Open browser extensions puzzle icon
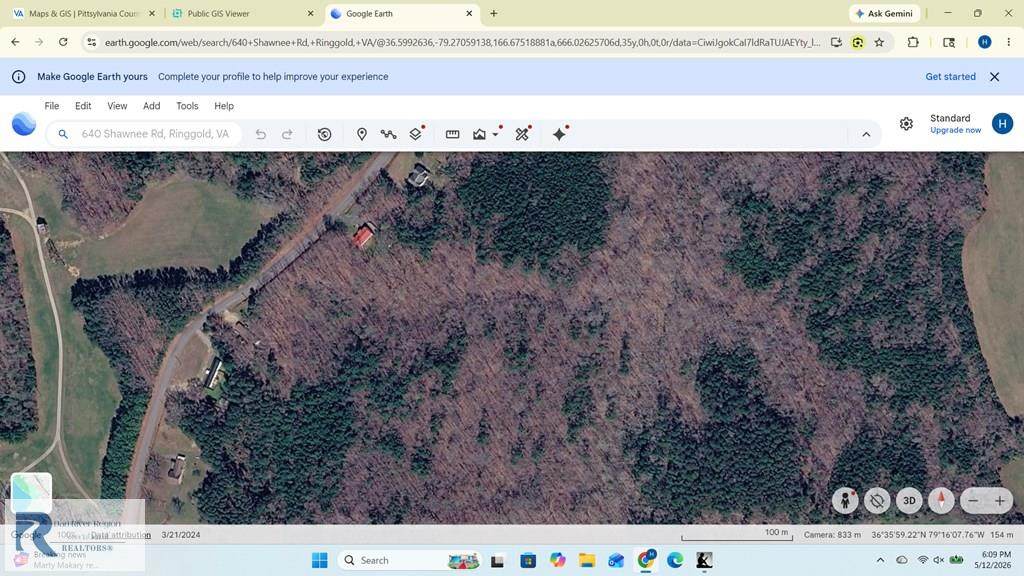 (x=913, y=42)
